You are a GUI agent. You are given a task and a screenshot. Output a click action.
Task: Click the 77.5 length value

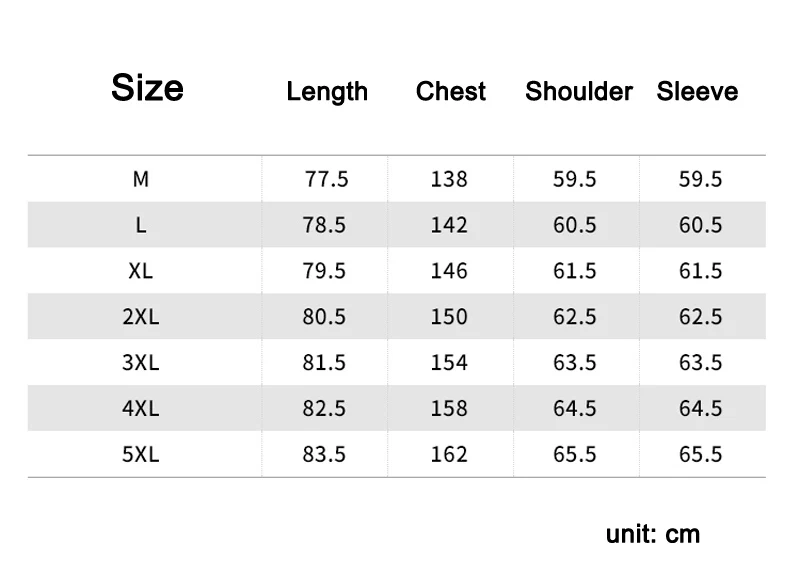pyautogui.click(x=327, y=179)
